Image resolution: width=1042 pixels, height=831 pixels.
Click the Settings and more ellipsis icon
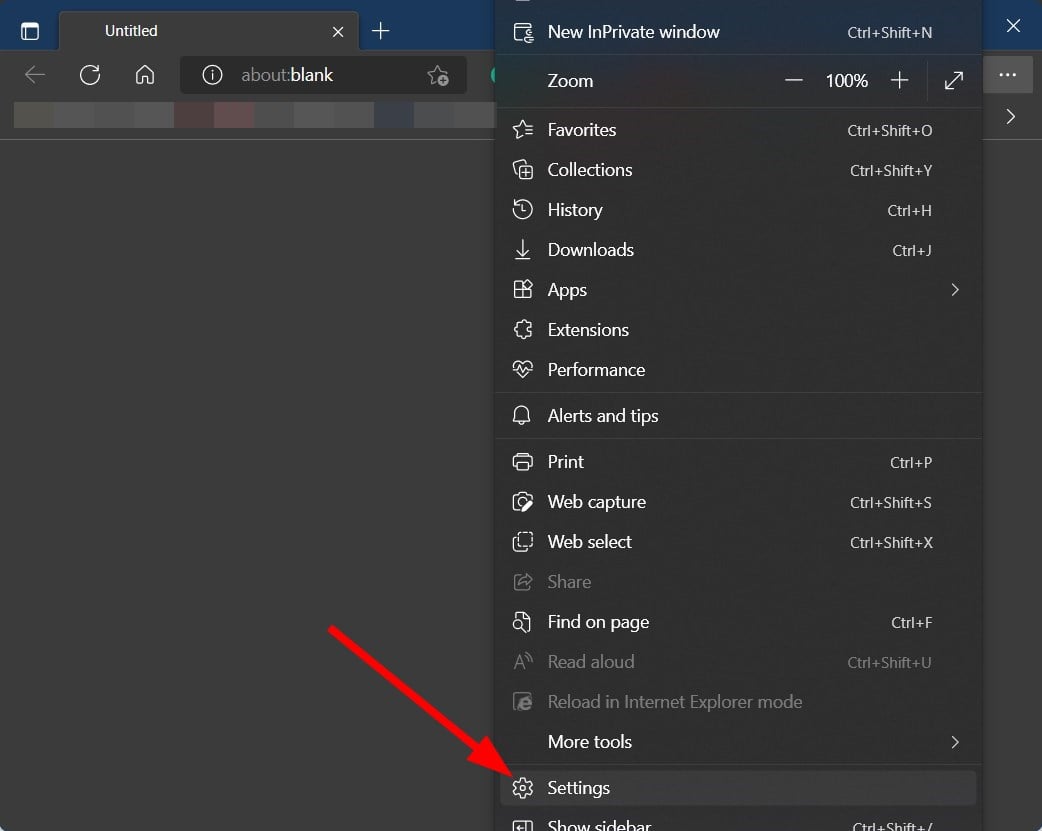coord(1008,74)
